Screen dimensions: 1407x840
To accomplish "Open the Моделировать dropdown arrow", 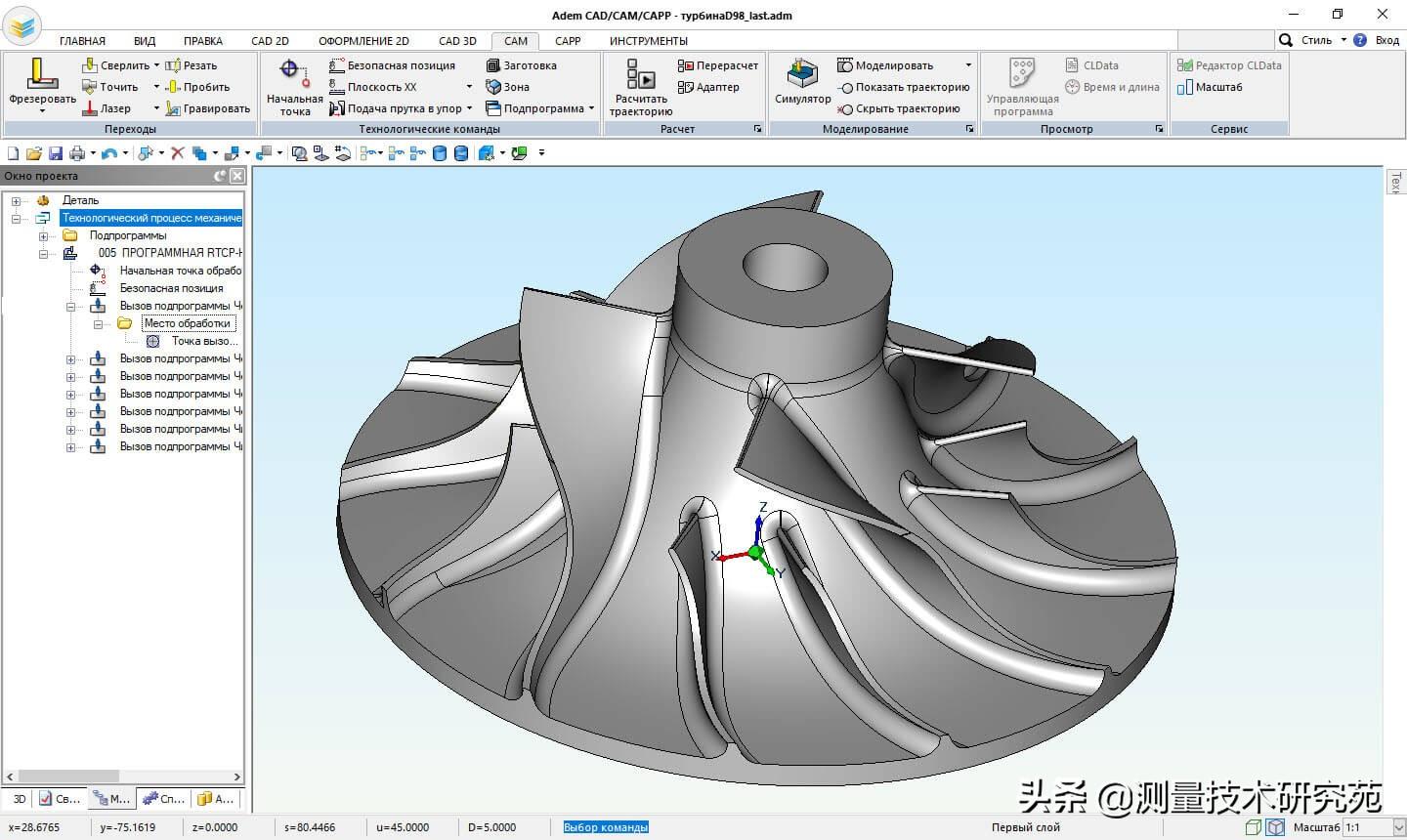I will pos(968,65).
